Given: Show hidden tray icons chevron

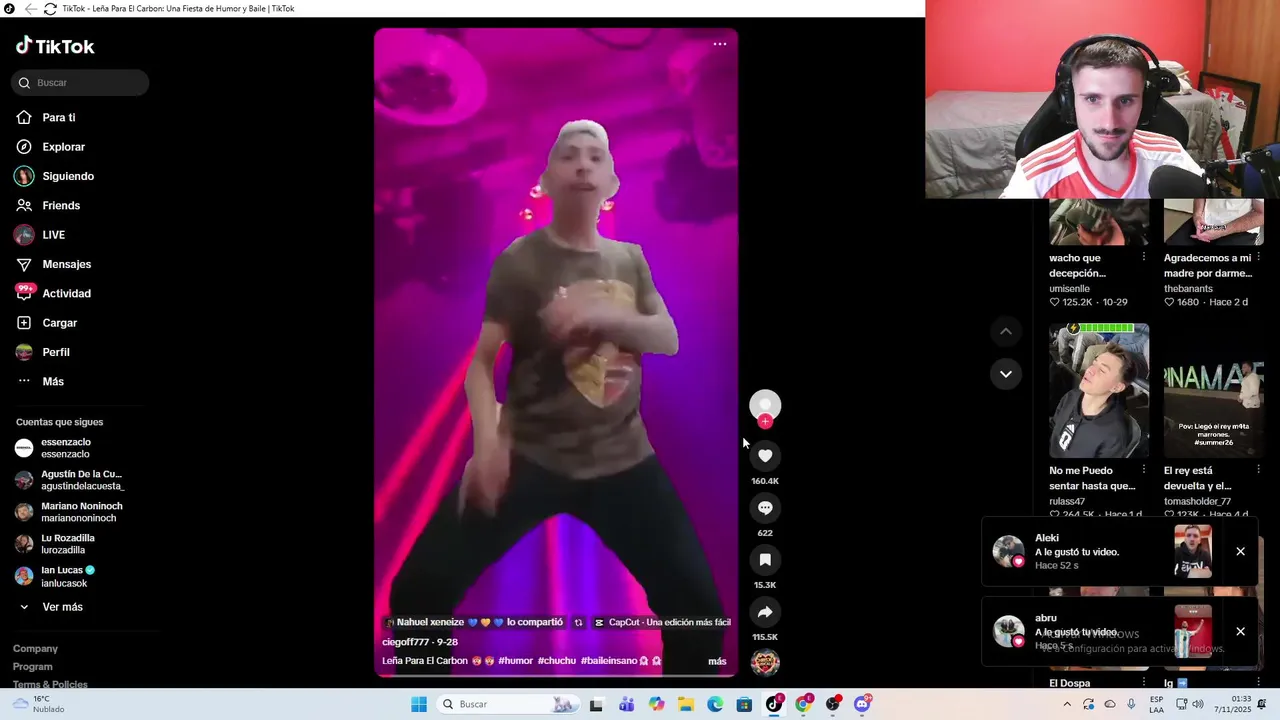Looking at the screenshot, I should 1067,704.
